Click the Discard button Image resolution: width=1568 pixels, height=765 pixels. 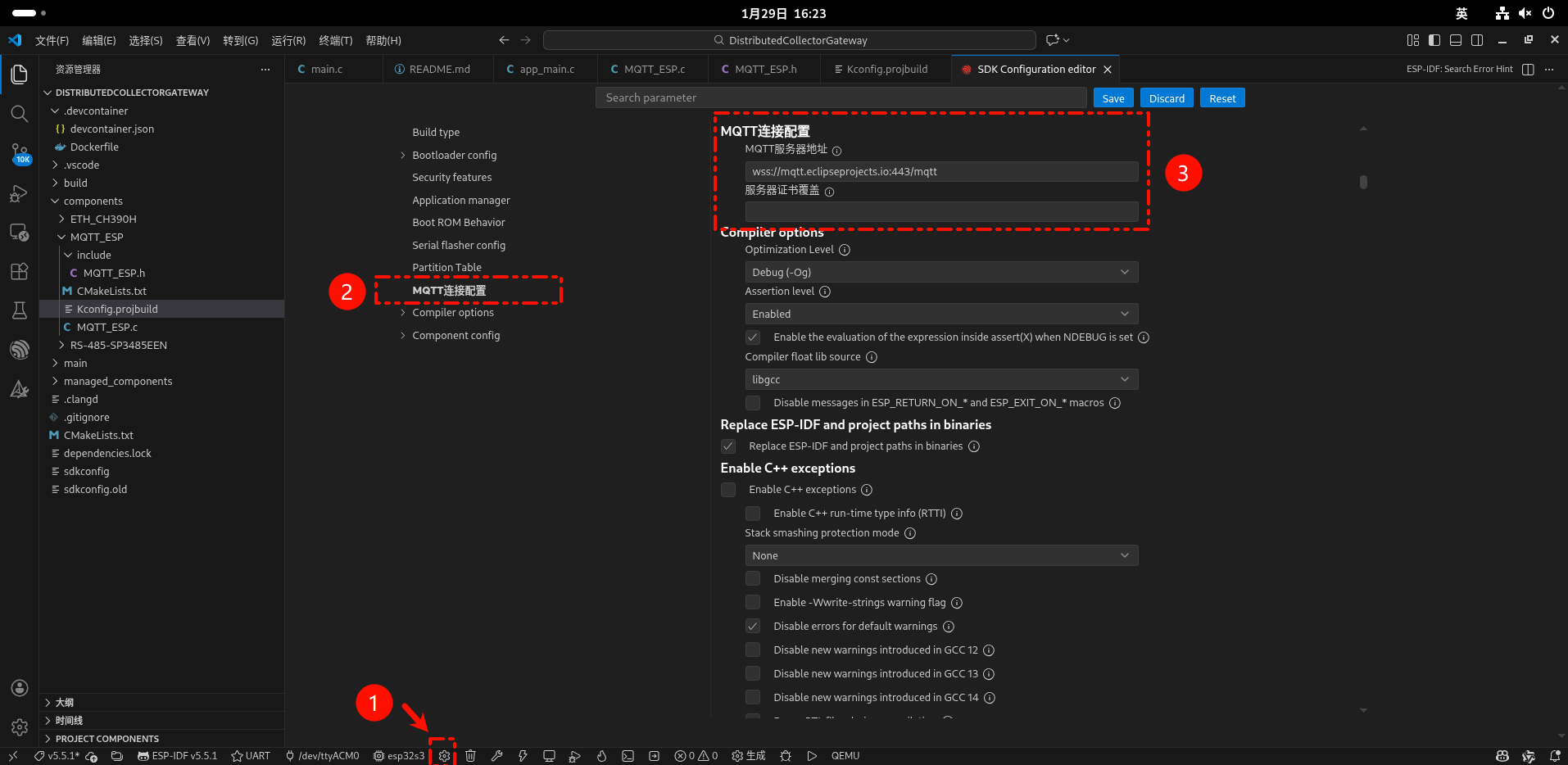(x=1166, y=98)
